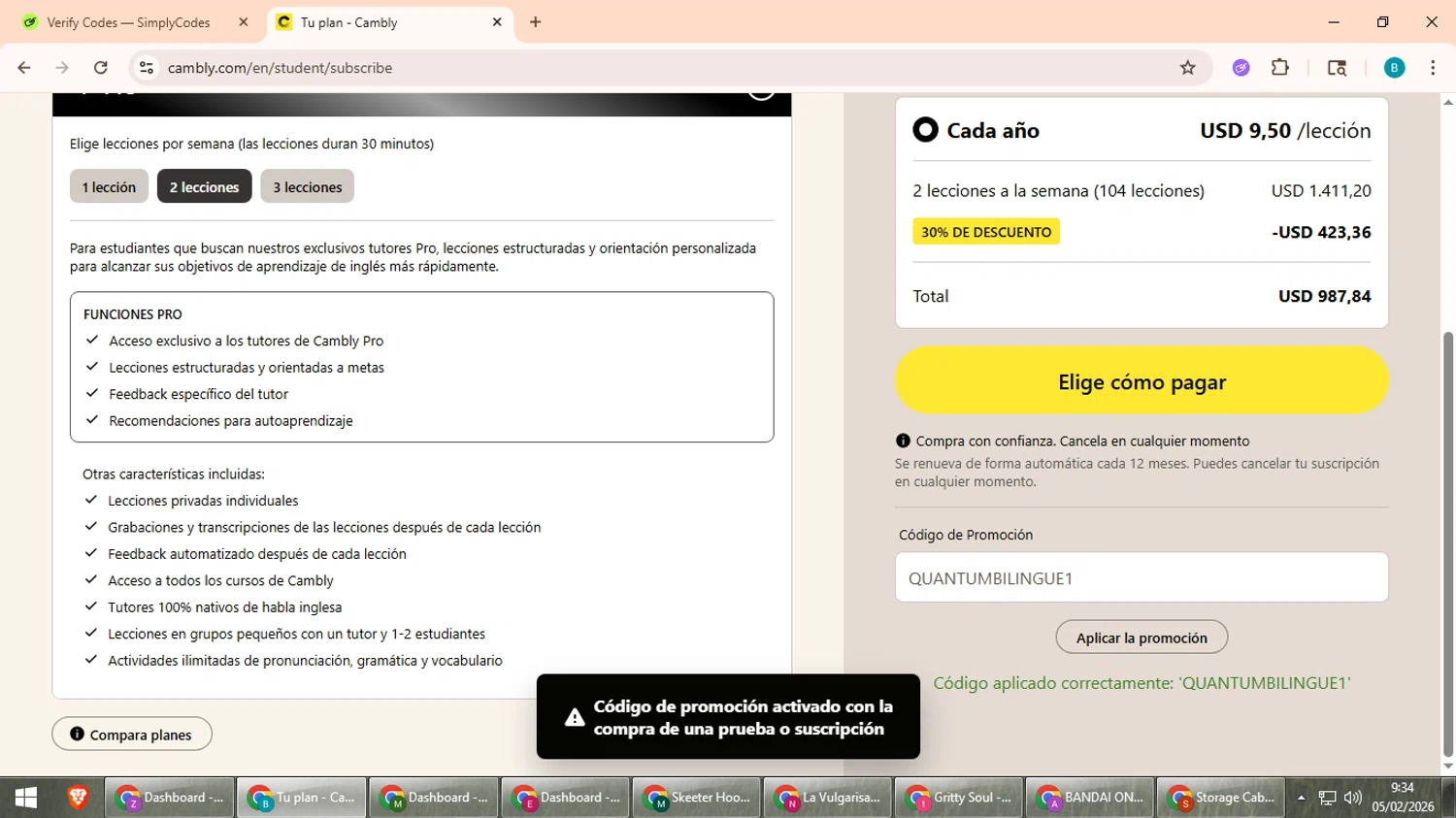Screen dimensions: 1456x818
Task: Bookmark this page with the star icon
Action: click(1187, 68)
